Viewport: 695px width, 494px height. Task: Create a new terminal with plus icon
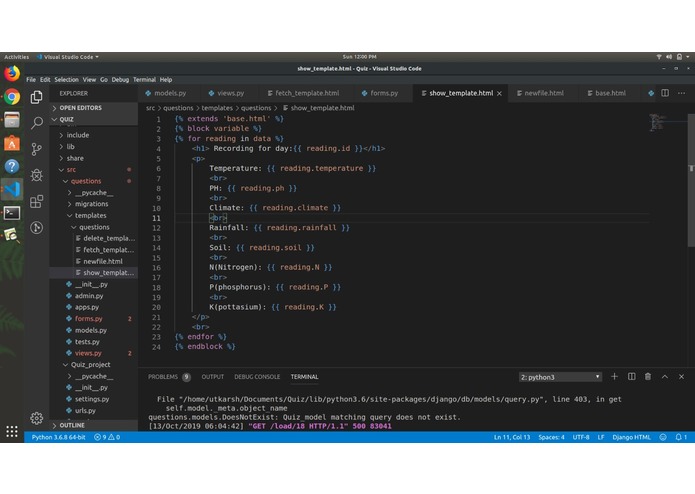pyautogui.click(x=614, y=377)
